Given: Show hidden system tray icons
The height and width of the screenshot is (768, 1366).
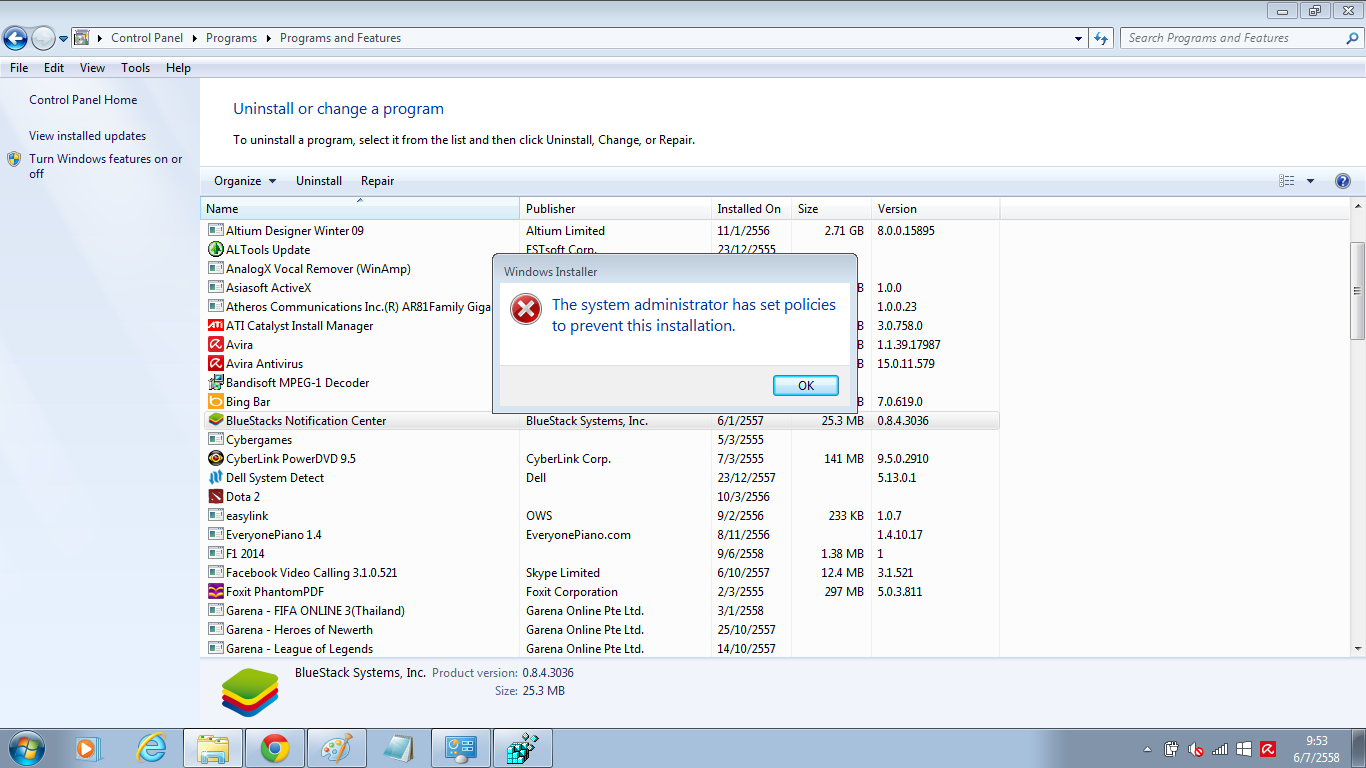Looking at the screenshot, I should (x=1146, y=749).
